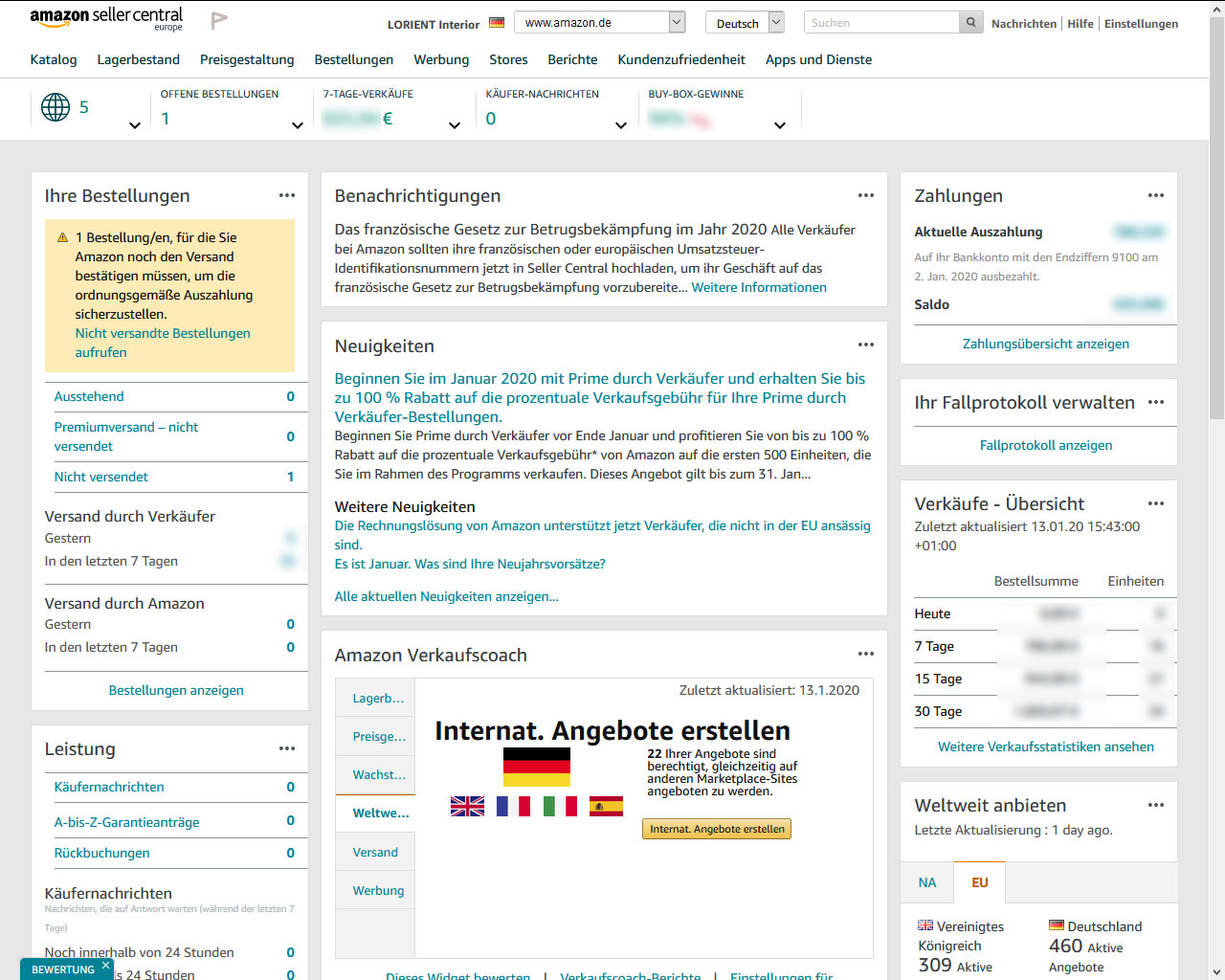
Task: Open the Kundenzufriedenheit menu
Action: pyautogui.click(x=681, y=59)
